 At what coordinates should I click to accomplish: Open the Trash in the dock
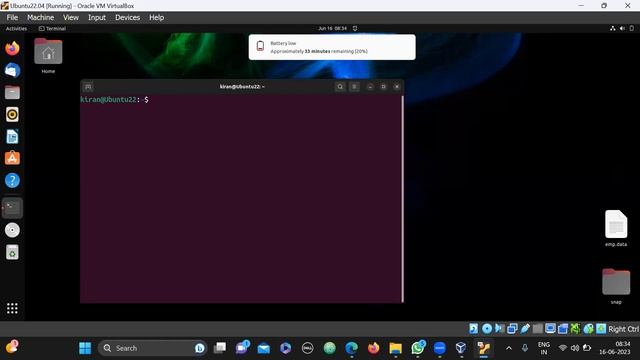pos(12,252)
